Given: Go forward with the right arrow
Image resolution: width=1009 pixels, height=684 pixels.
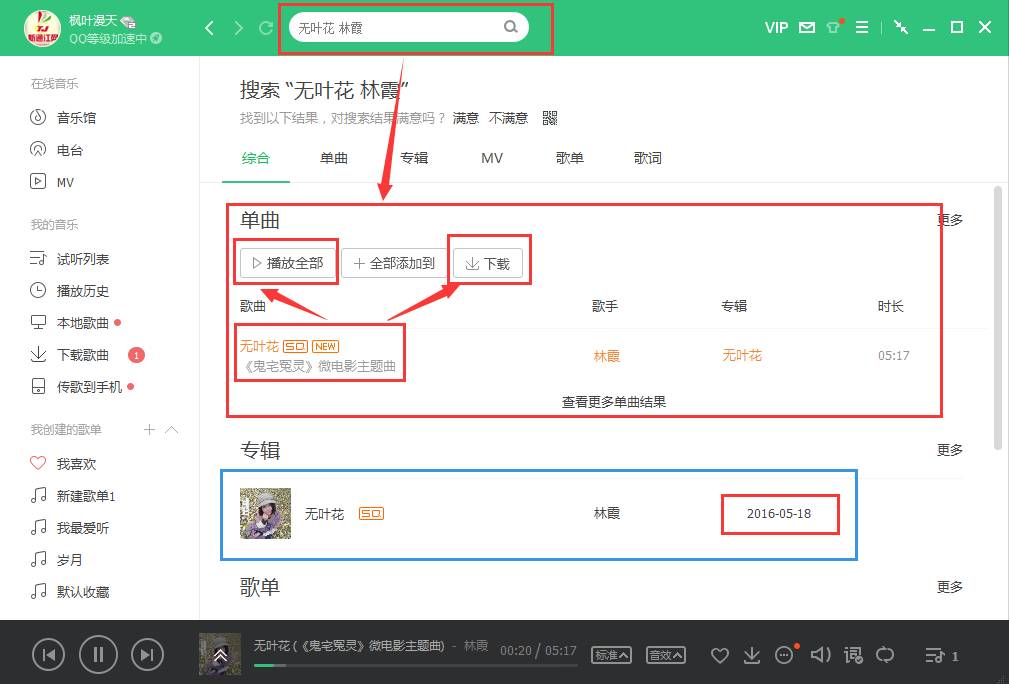Looking at the screenshot, I should tap(239, 28).
